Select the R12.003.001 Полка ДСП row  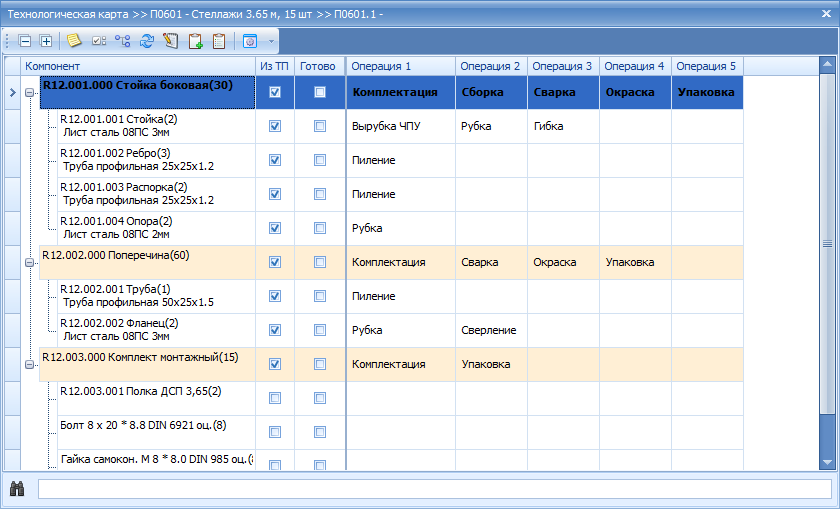pyautogui.click(x=156, y=398)
